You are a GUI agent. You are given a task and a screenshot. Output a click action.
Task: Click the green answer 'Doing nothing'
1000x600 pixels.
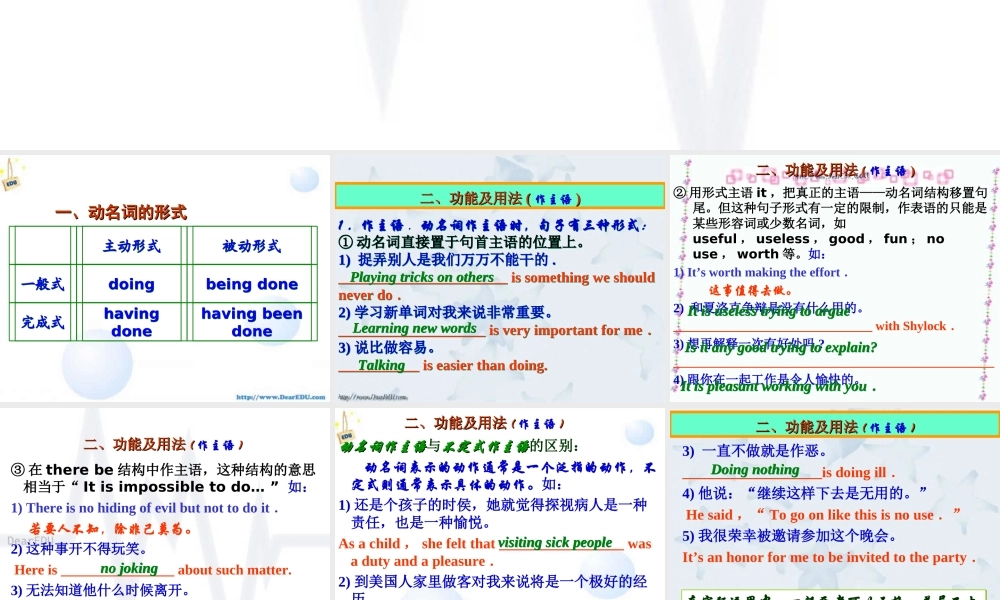(x=755, y=469)
